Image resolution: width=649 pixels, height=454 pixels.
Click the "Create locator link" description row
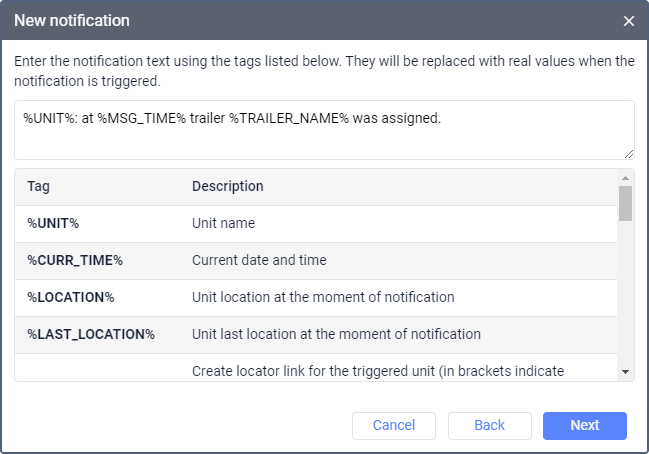click(378, 371)
